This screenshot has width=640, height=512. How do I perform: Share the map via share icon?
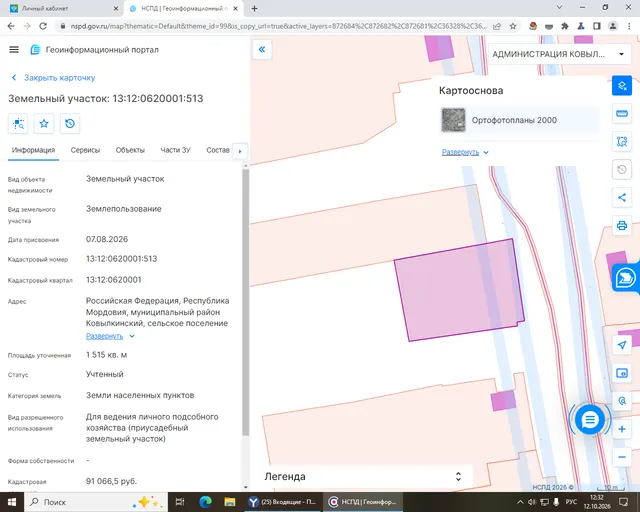622,198
